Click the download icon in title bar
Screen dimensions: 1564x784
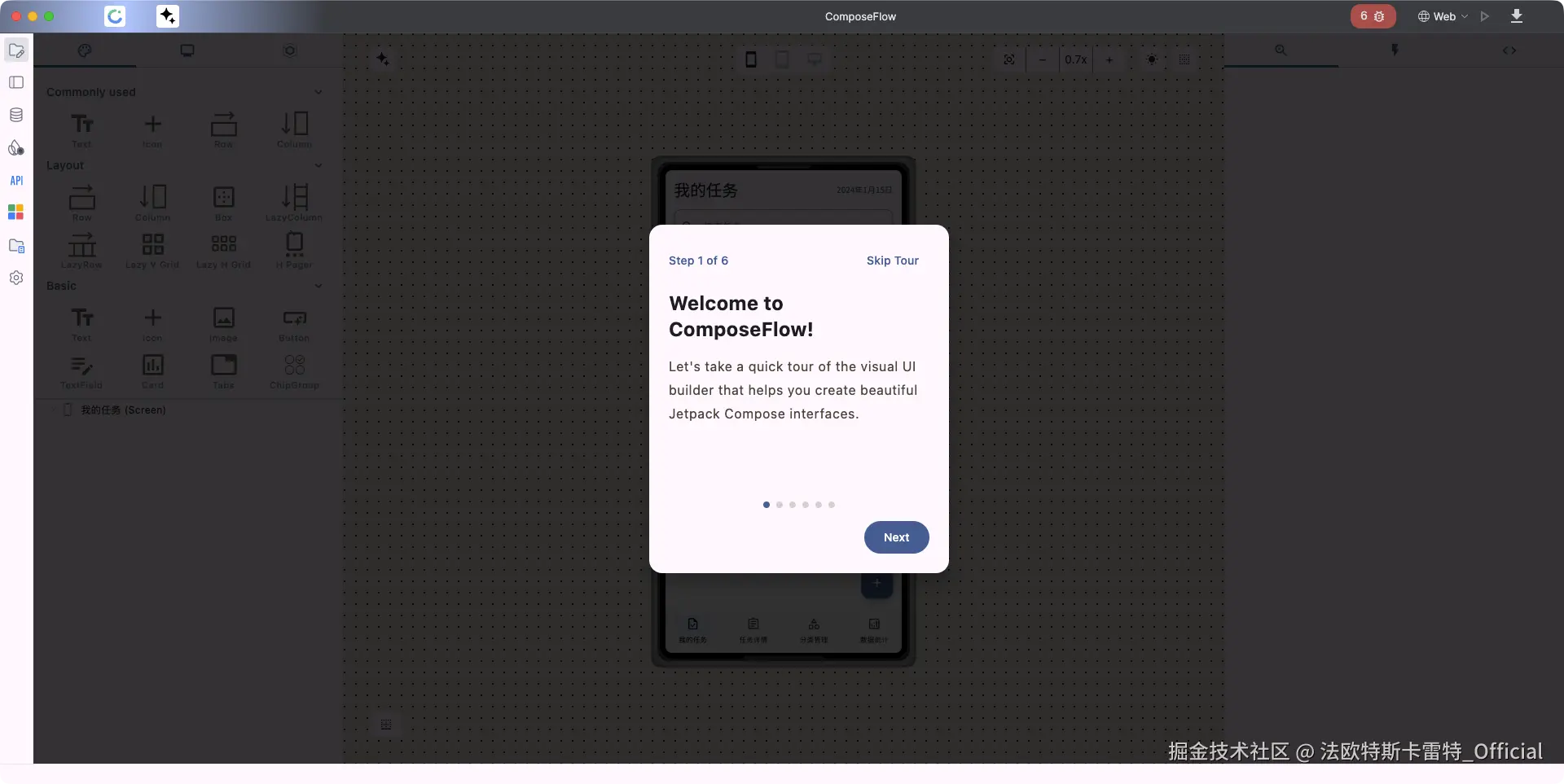[1517, 16]
